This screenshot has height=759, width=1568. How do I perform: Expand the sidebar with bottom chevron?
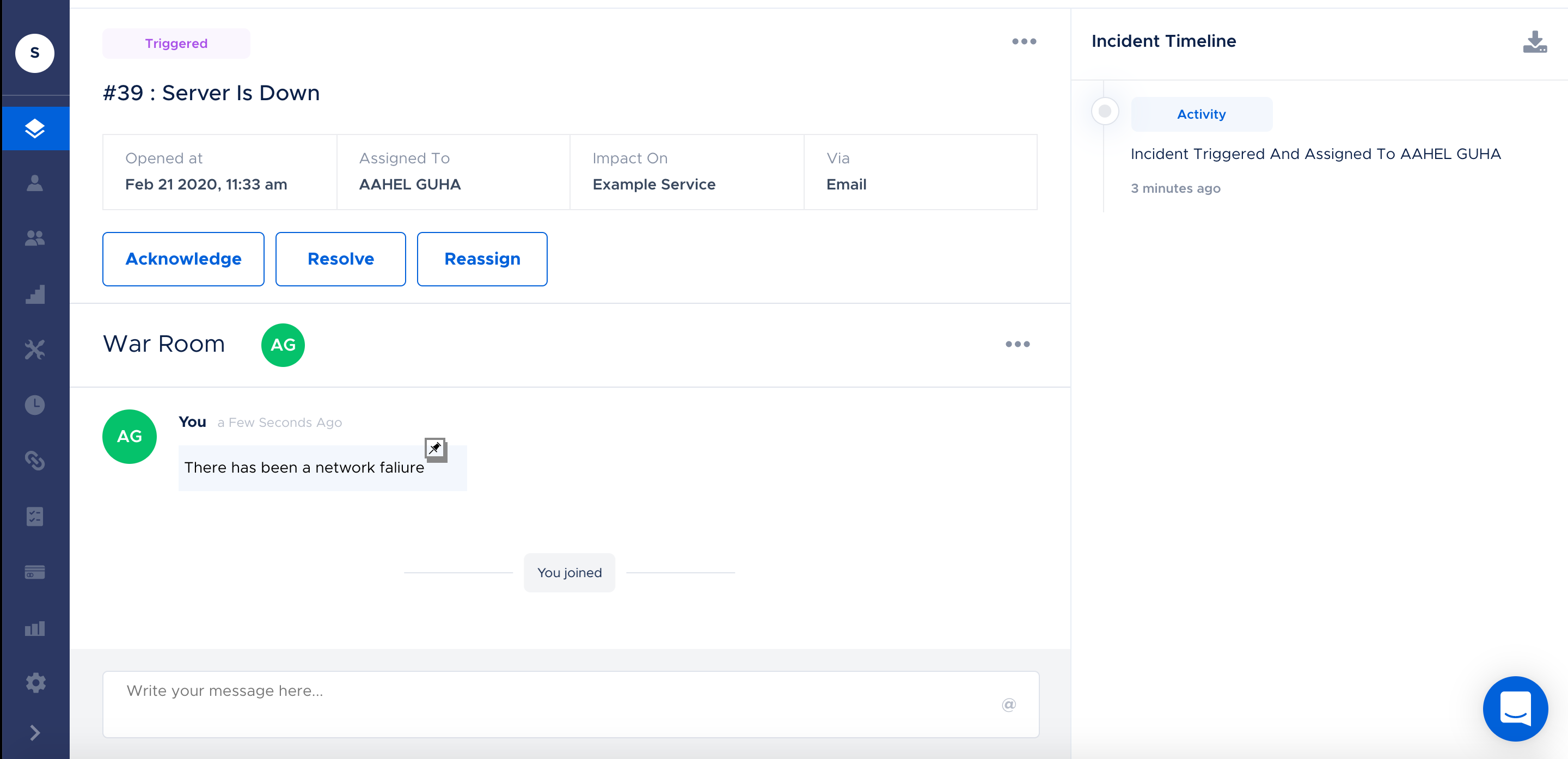click(x=35, y=733)
